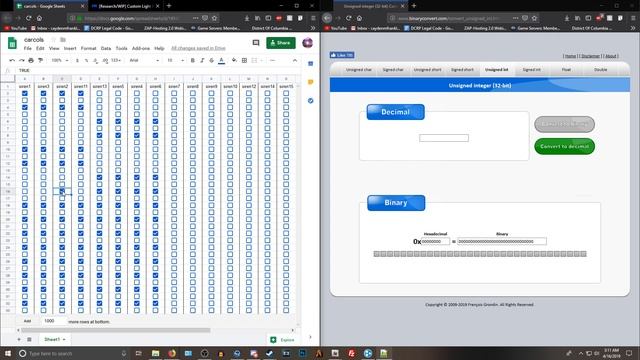Click Convert to binary button
The image size is (640, 360).
tap(564, 124)
